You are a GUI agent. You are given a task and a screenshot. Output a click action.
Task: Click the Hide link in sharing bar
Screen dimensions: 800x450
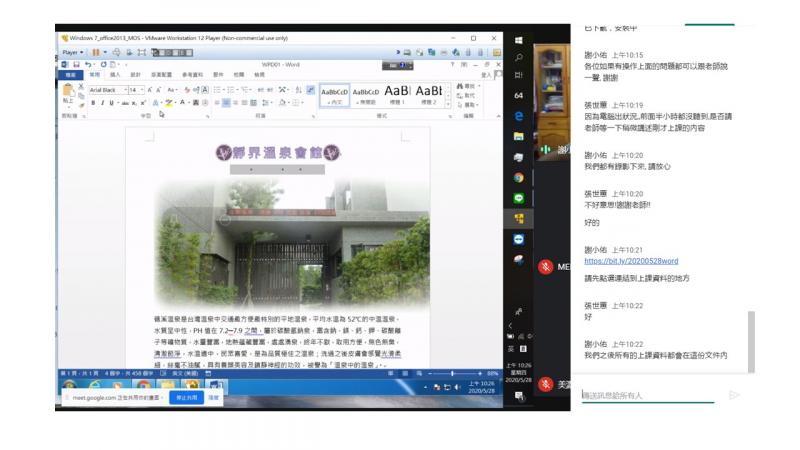[213, 397]
